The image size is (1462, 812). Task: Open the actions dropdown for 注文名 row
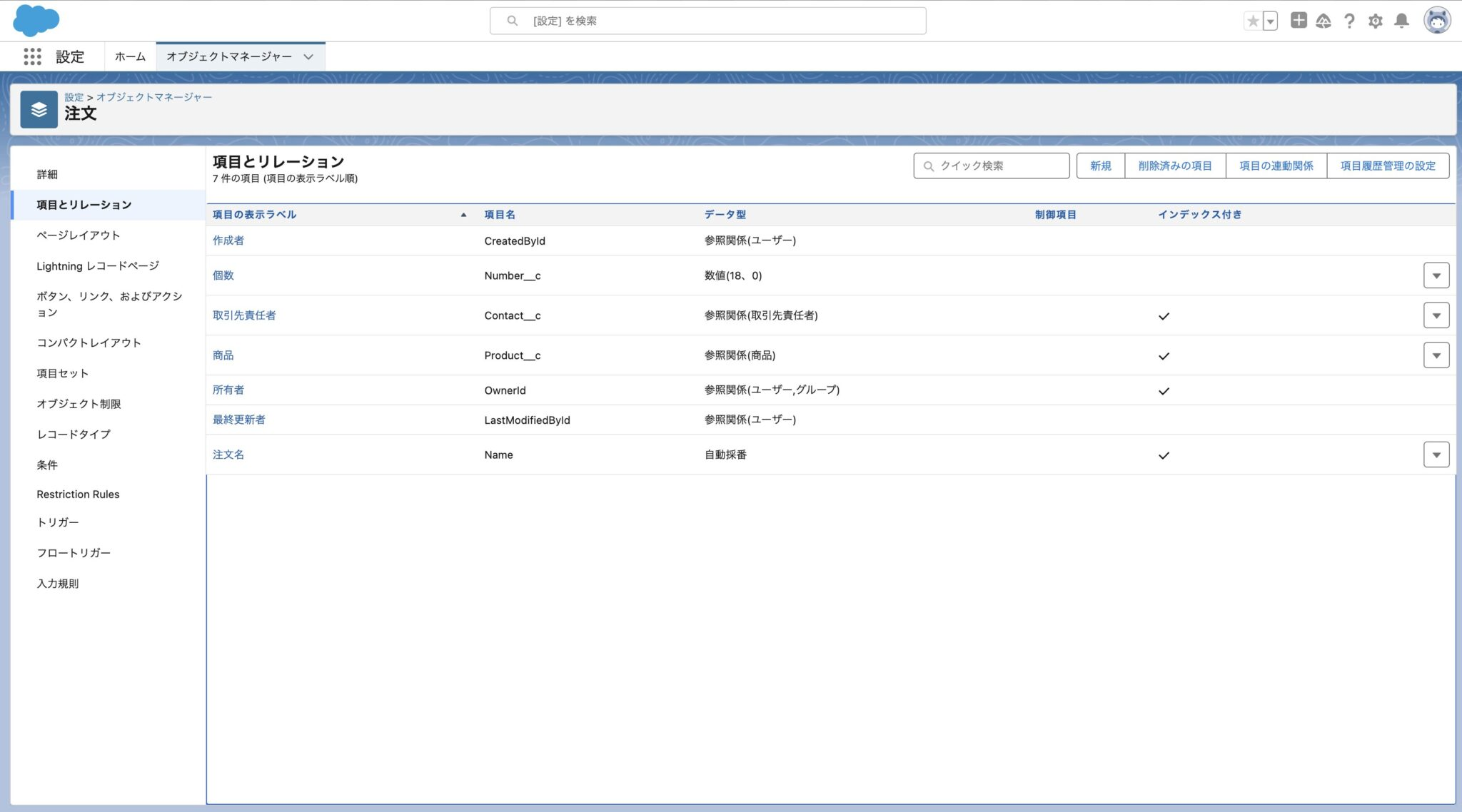pos(1436,455)
